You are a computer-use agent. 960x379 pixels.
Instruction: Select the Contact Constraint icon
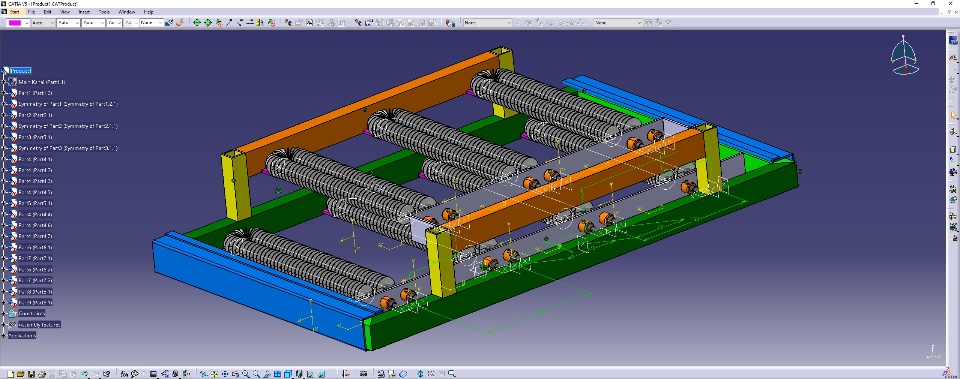239,23
